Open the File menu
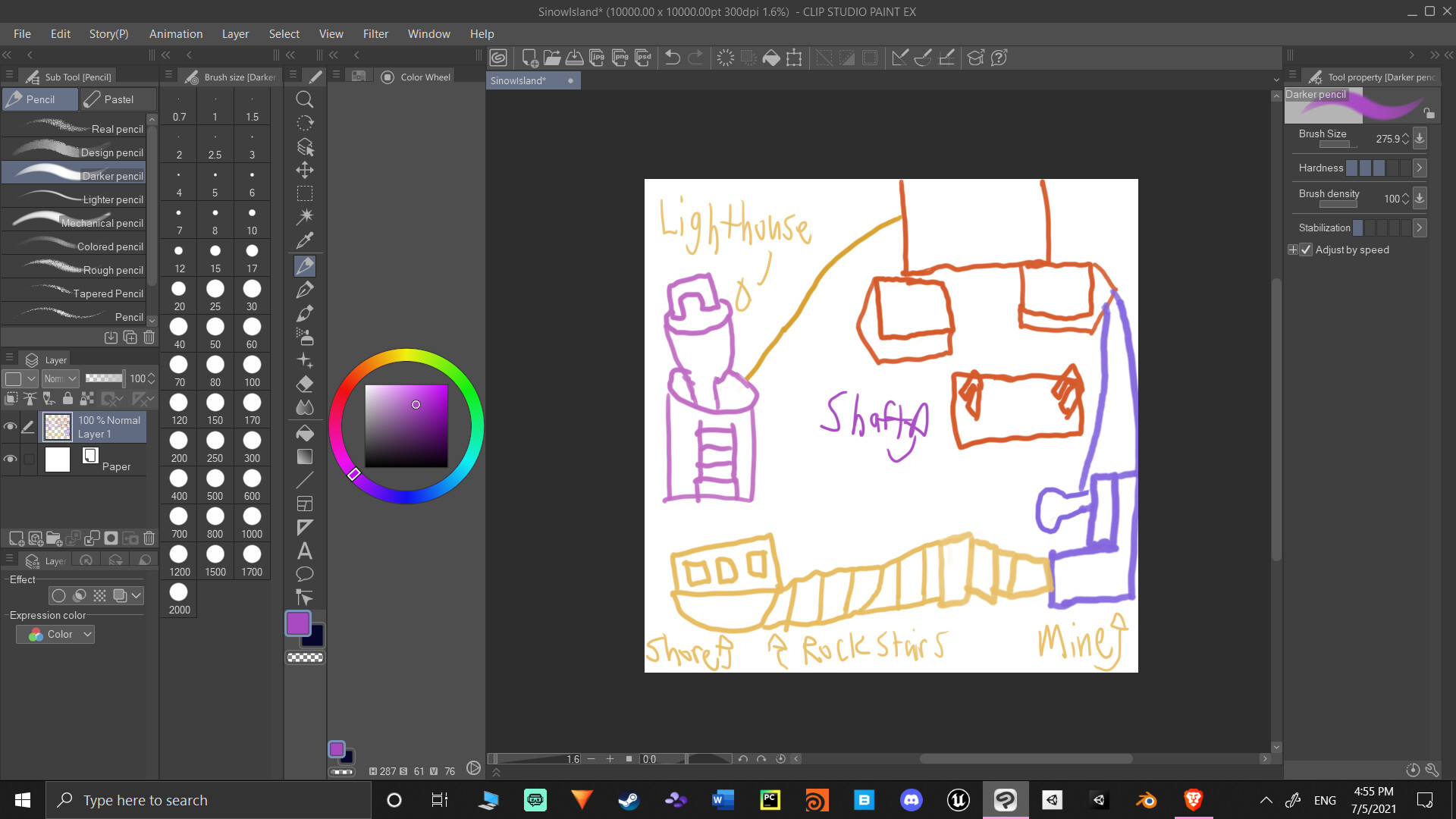The height and width of the screenshot is (819, 1456). pos(22,33)
